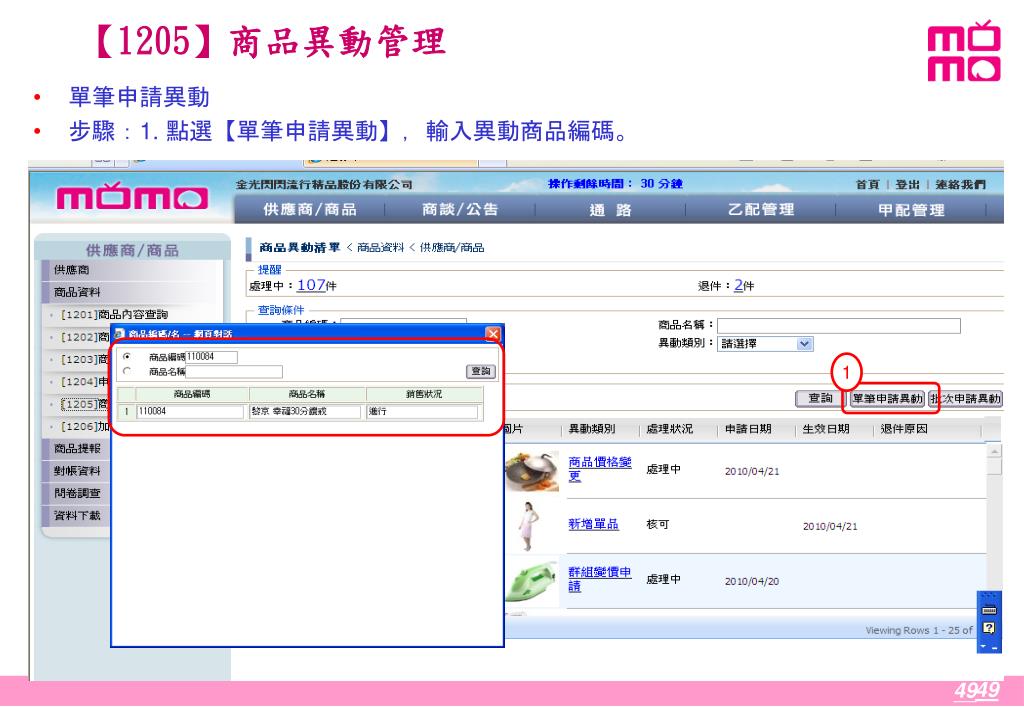Click the empty 商品名稱 input in the dialog
This screenshot has height=707, width=1024.
(x=234, y=371)
